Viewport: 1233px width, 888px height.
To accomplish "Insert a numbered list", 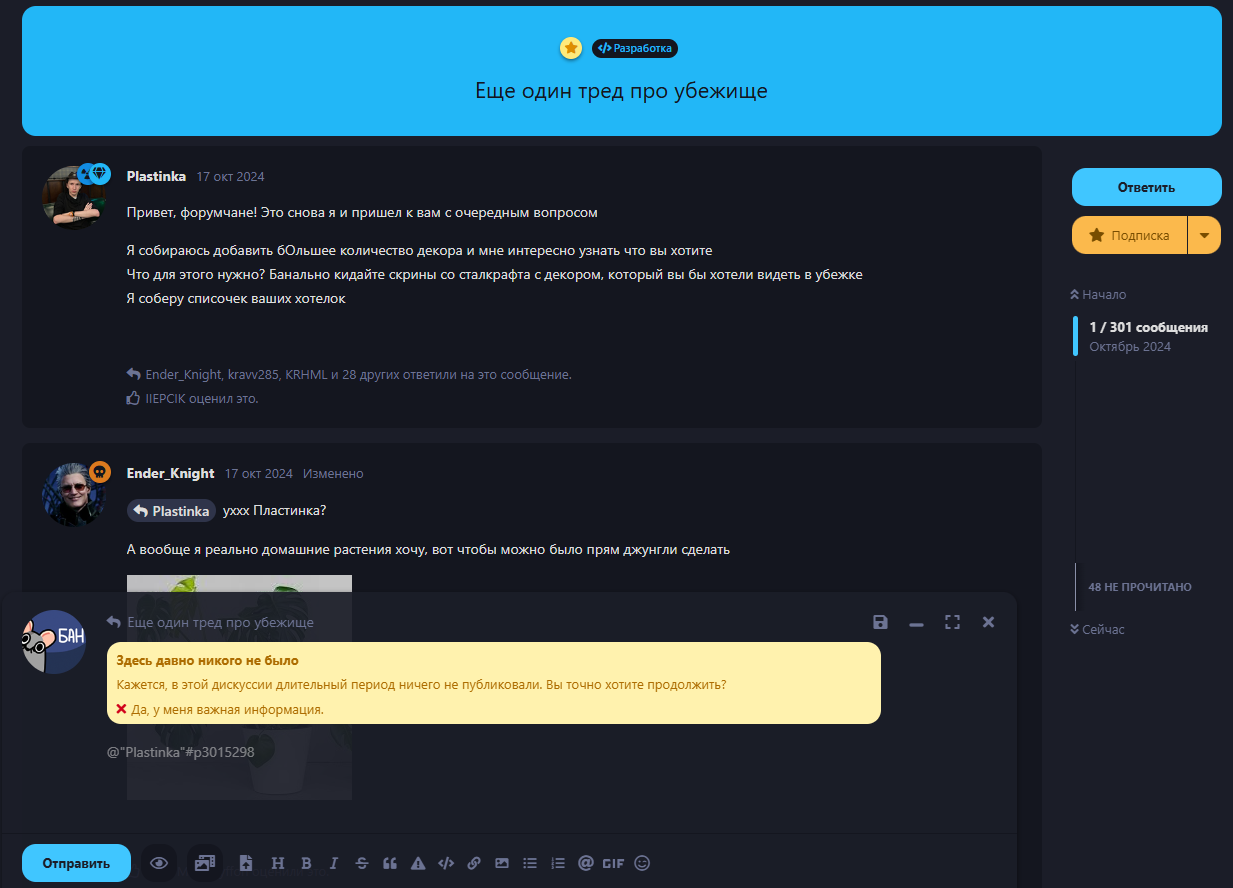I will pos(558,863).
